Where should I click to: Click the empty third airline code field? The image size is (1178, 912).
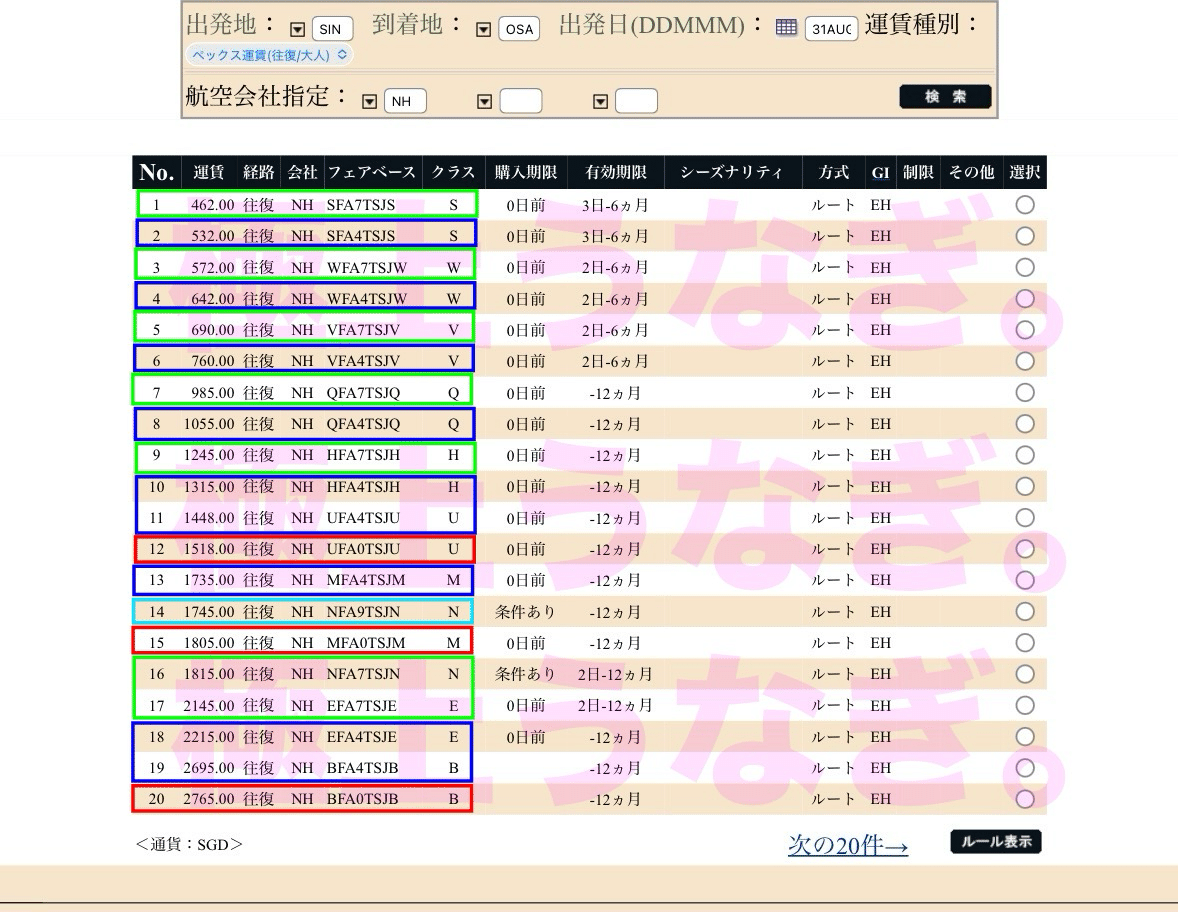[x=636, y=101]
